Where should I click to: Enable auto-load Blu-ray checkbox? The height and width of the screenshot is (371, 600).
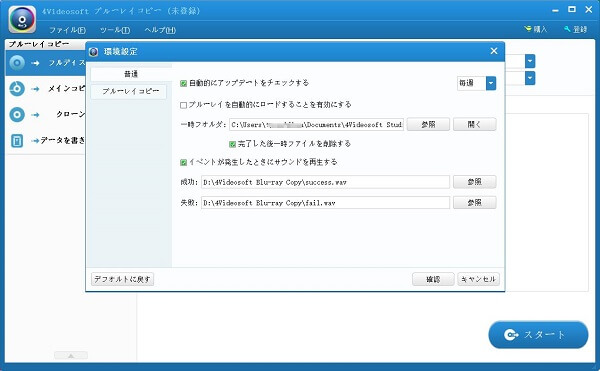(183, 105)
